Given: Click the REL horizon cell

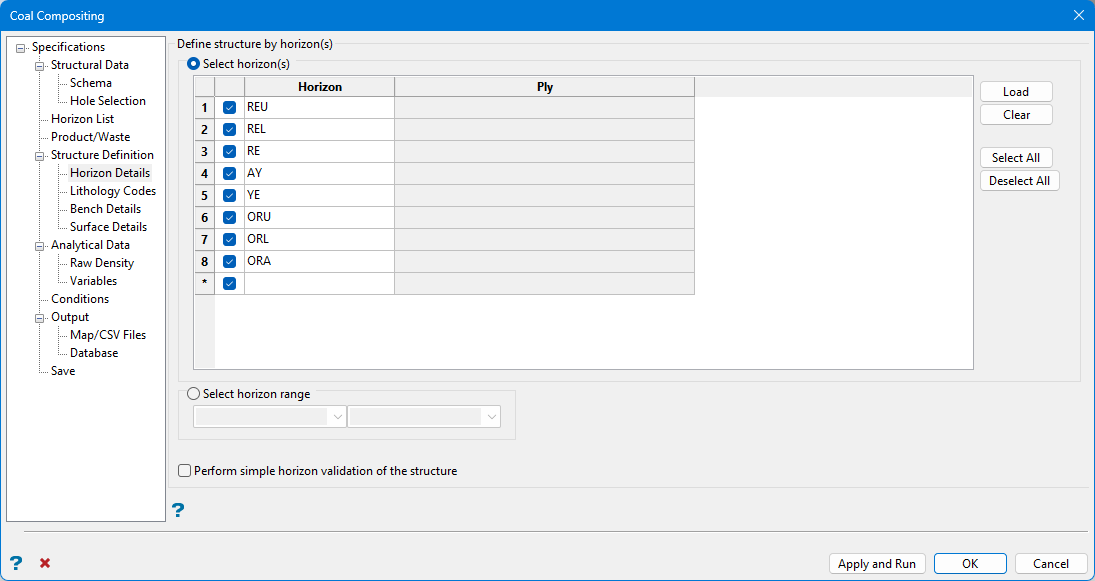Looking at the screenshot, I should (320, 130).
